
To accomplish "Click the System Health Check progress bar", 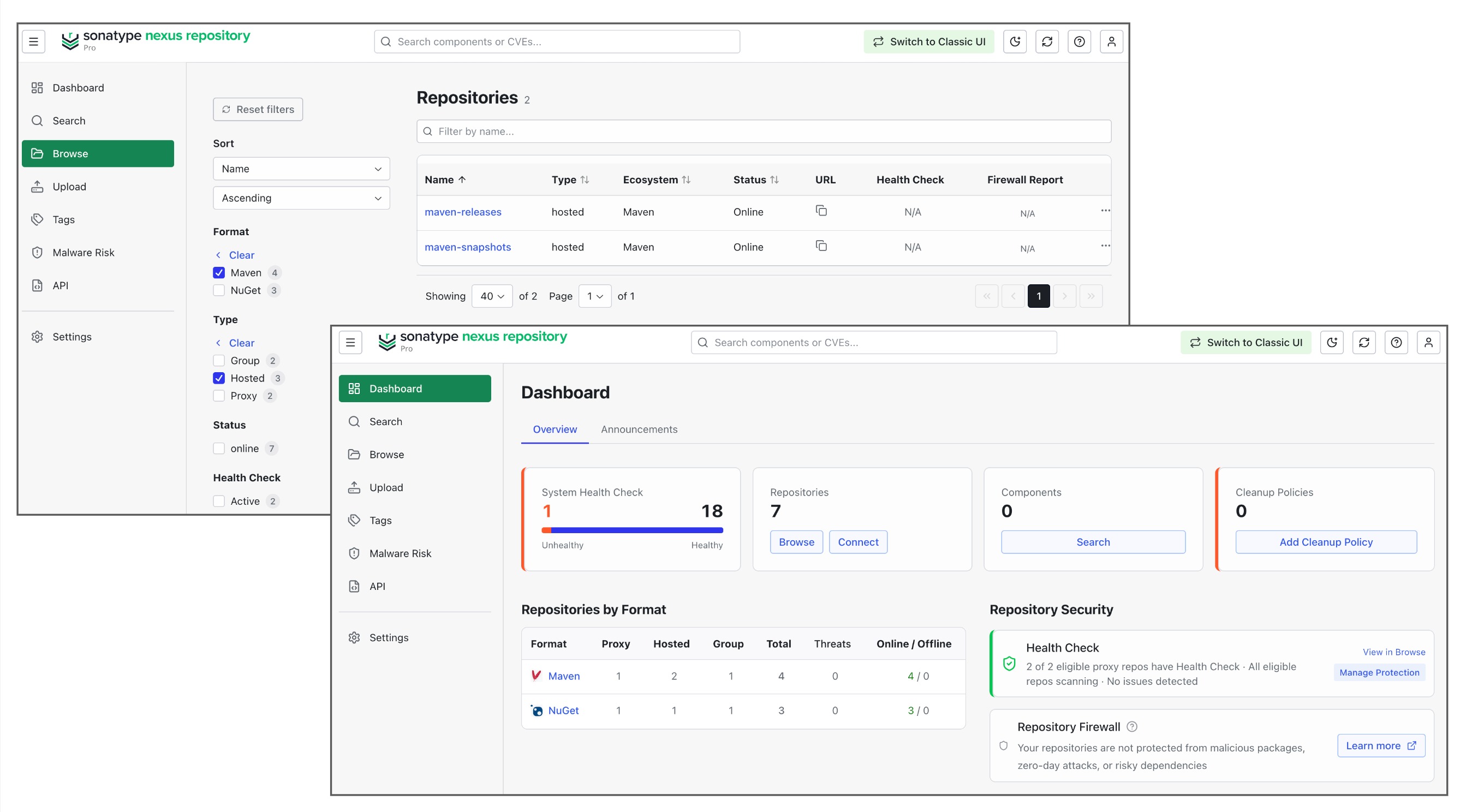I will (x=632, y=530).
